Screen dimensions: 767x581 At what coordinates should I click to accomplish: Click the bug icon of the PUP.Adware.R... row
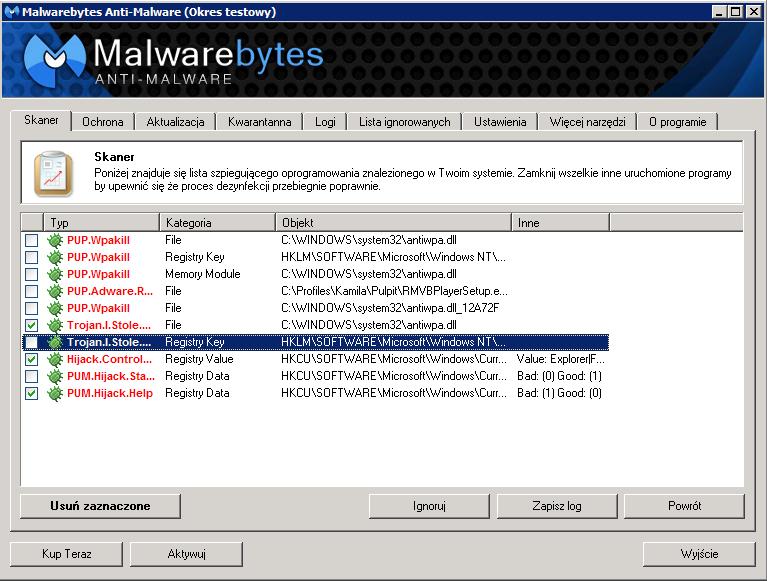pos(55,291)
